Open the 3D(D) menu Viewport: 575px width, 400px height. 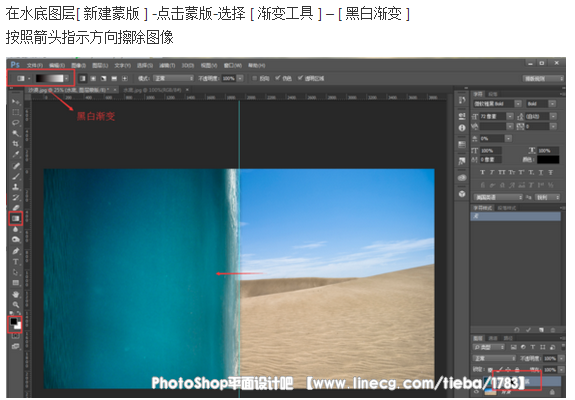188,65
